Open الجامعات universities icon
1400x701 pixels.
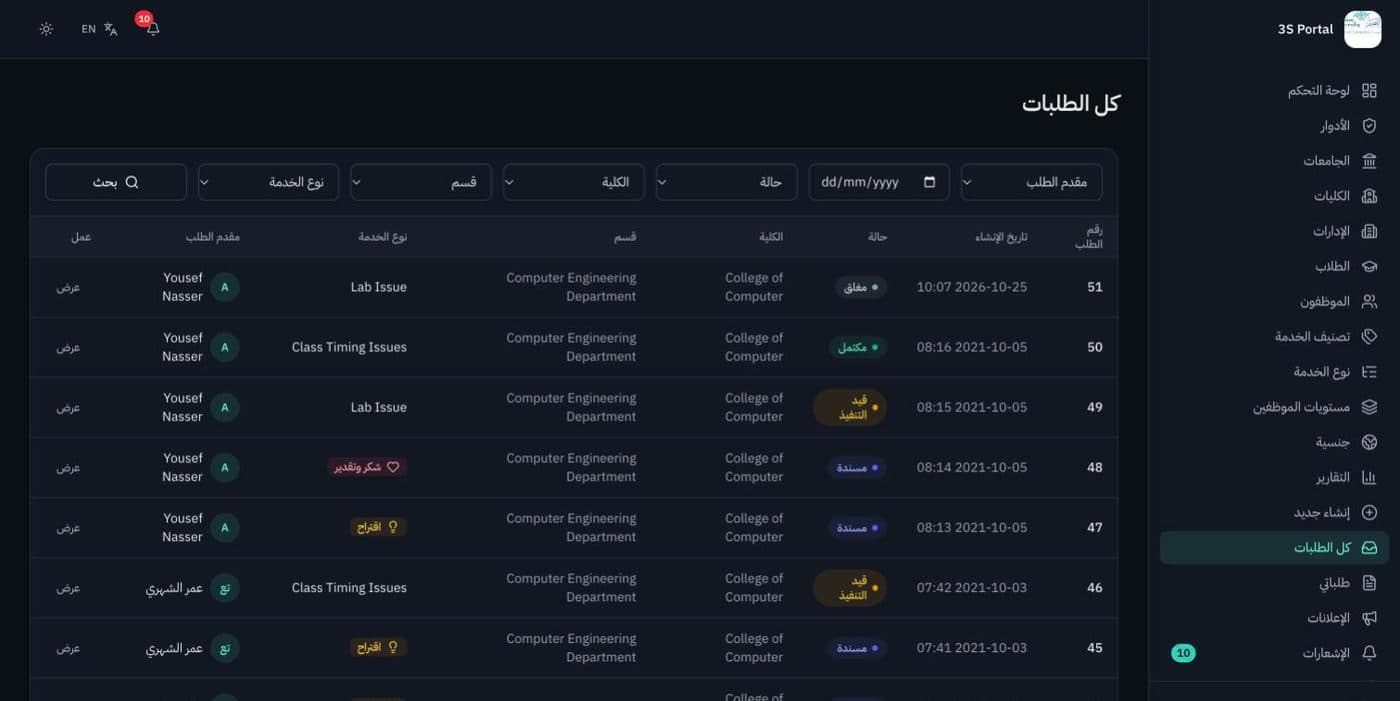pyautogui.click(x=1369, y=161)
